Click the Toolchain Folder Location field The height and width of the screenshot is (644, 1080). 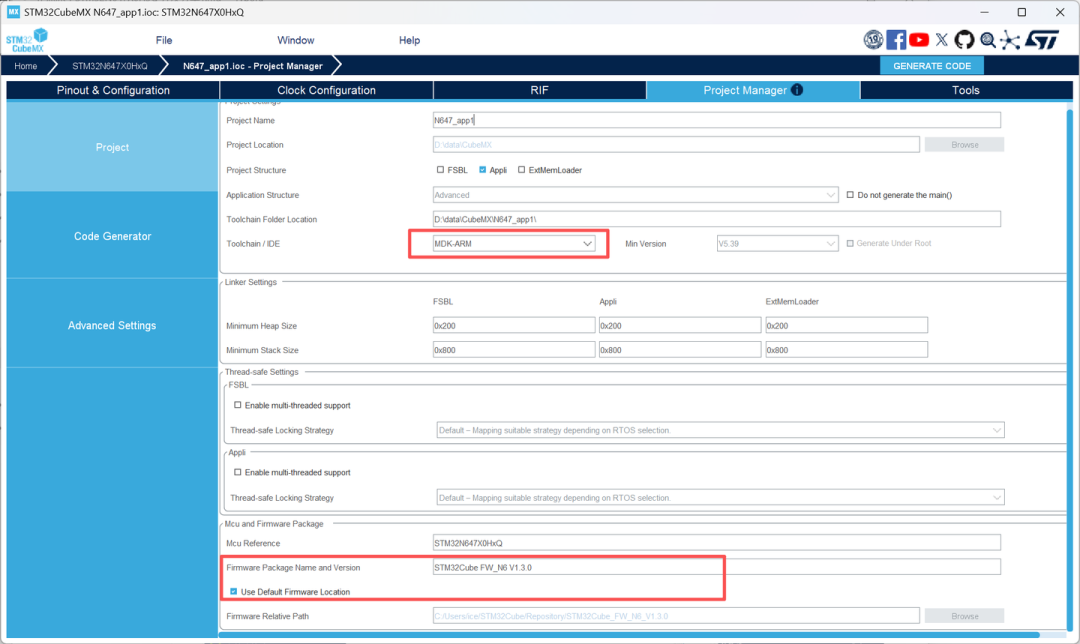tap(716, 219)
